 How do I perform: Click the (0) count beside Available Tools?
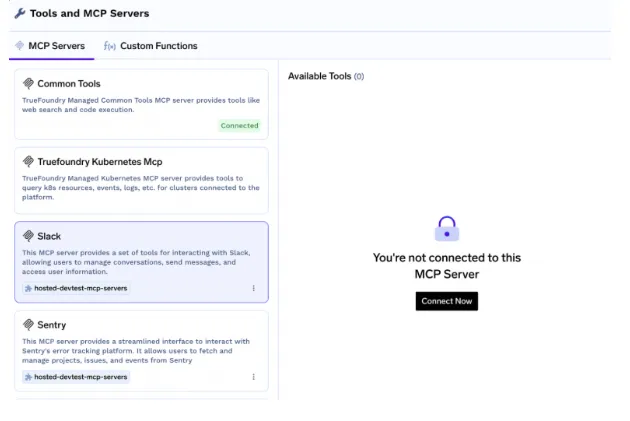pos(359,76)
